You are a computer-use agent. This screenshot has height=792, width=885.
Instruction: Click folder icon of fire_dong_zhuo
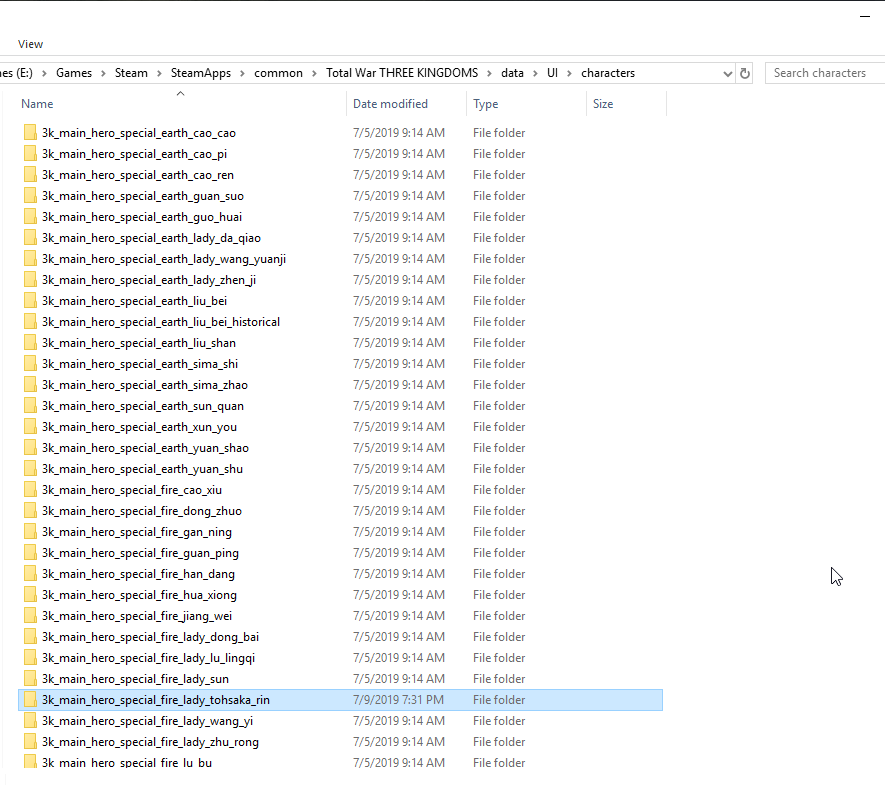[x=30, y=511]
